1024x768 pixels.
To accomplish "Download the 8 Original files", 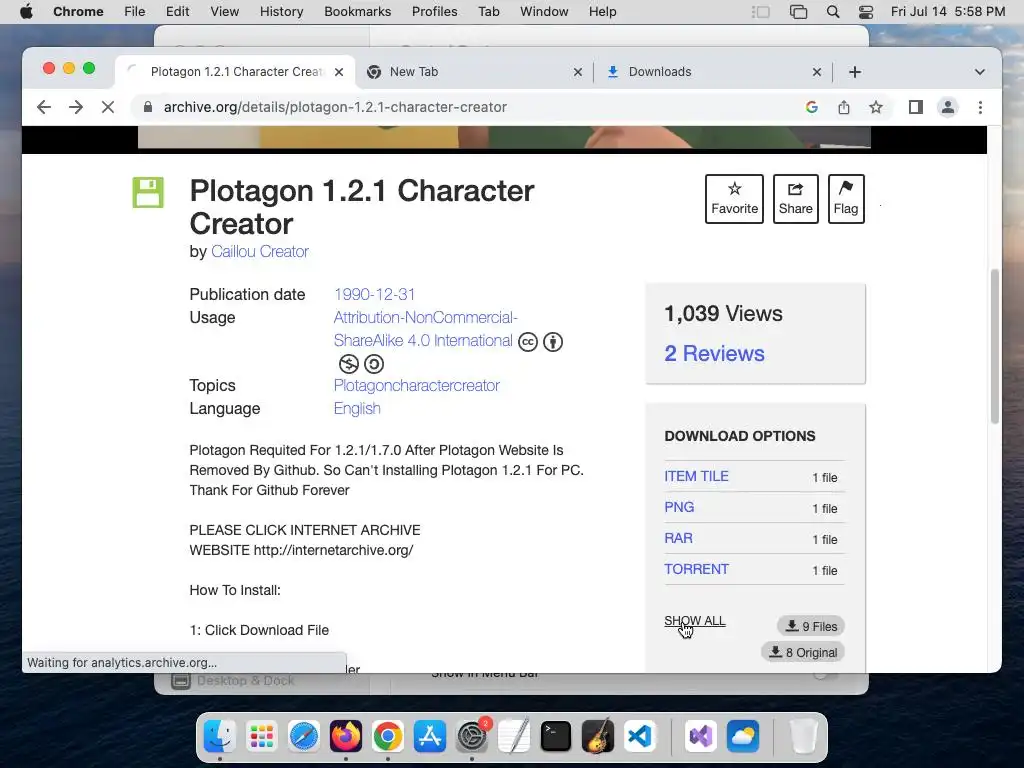I will click(803, 652).
